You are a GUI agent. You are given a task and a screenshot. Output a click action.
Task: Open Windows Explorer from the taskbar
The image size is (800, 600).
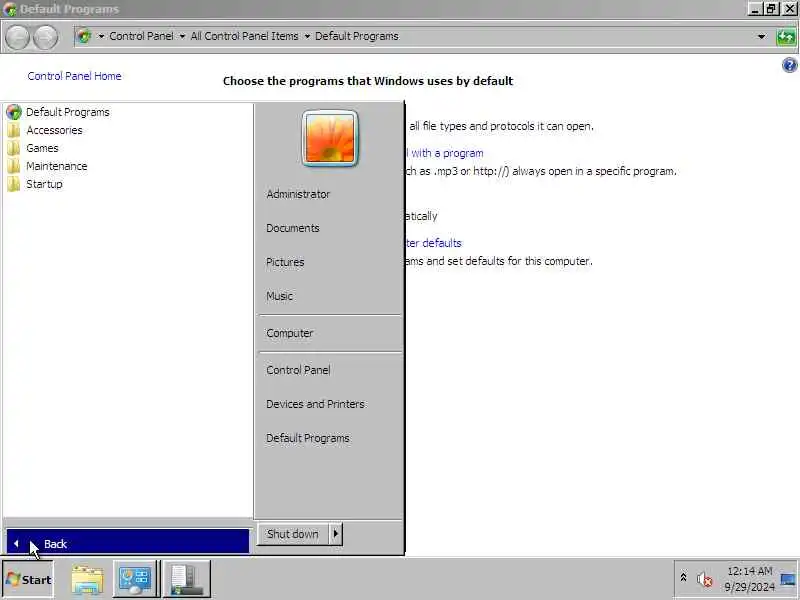pos(87,580)
